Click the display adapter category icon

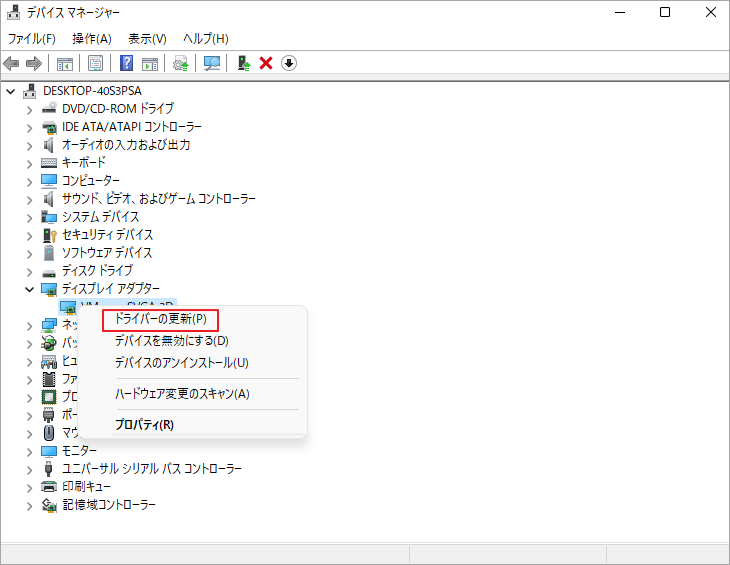coord(49,289)
